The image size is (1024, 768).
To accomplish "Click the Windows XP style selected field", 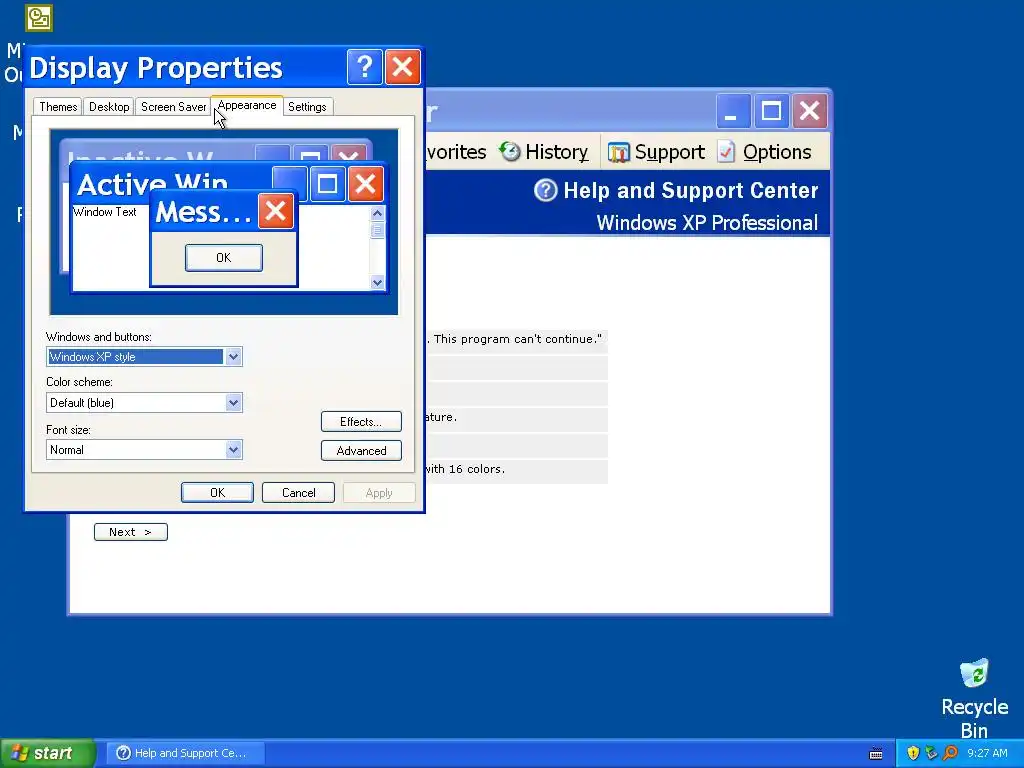I will coord(135,357).
